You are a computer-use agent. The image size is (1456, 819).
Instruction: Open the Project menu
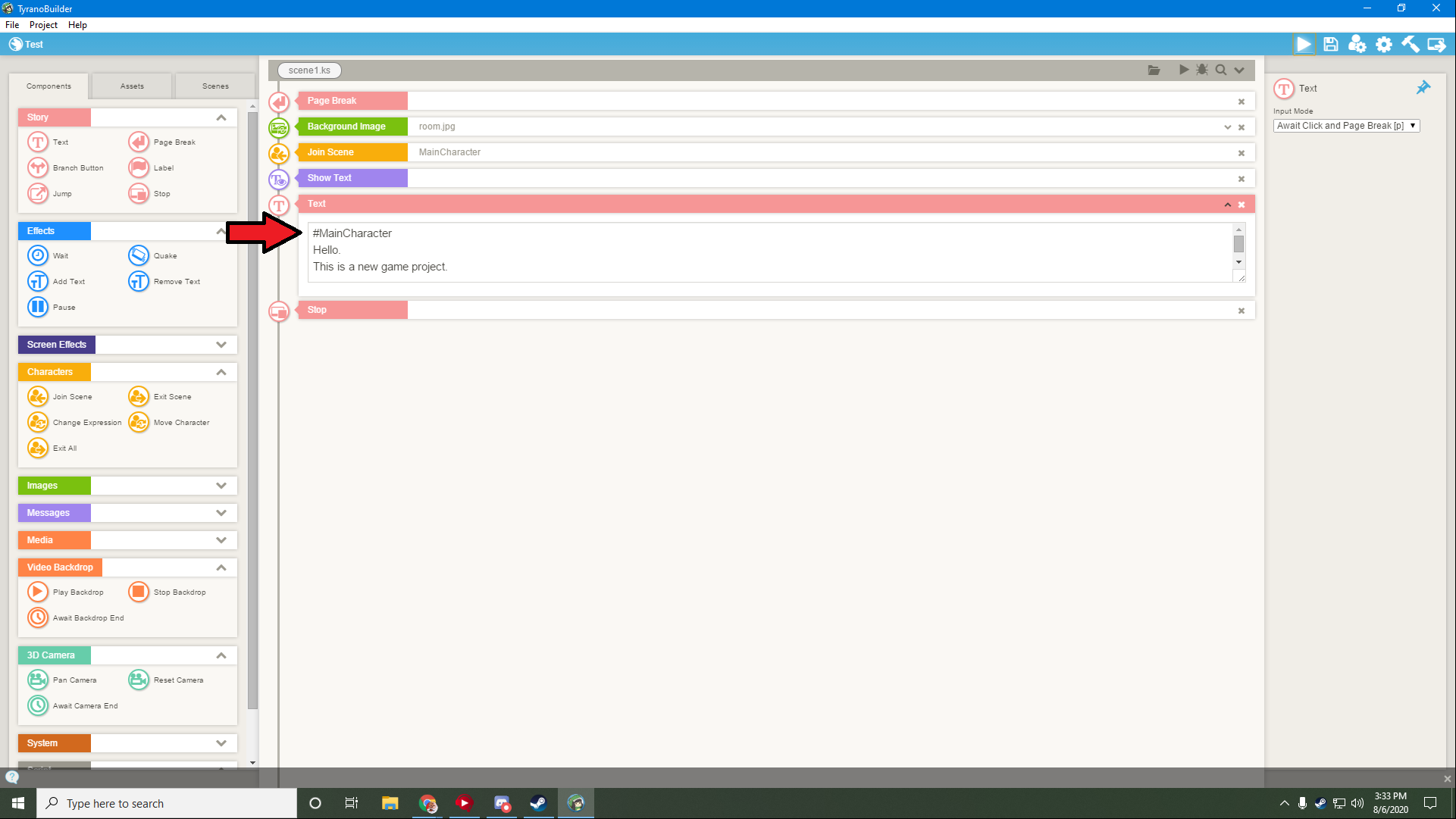43,25
